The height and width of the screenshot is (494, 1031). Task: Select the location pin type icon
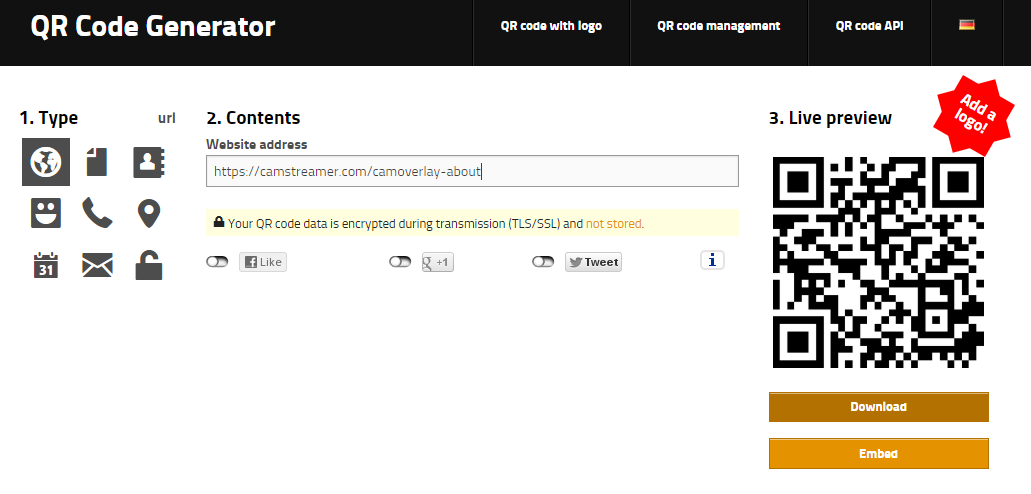[x=149, y=213]
